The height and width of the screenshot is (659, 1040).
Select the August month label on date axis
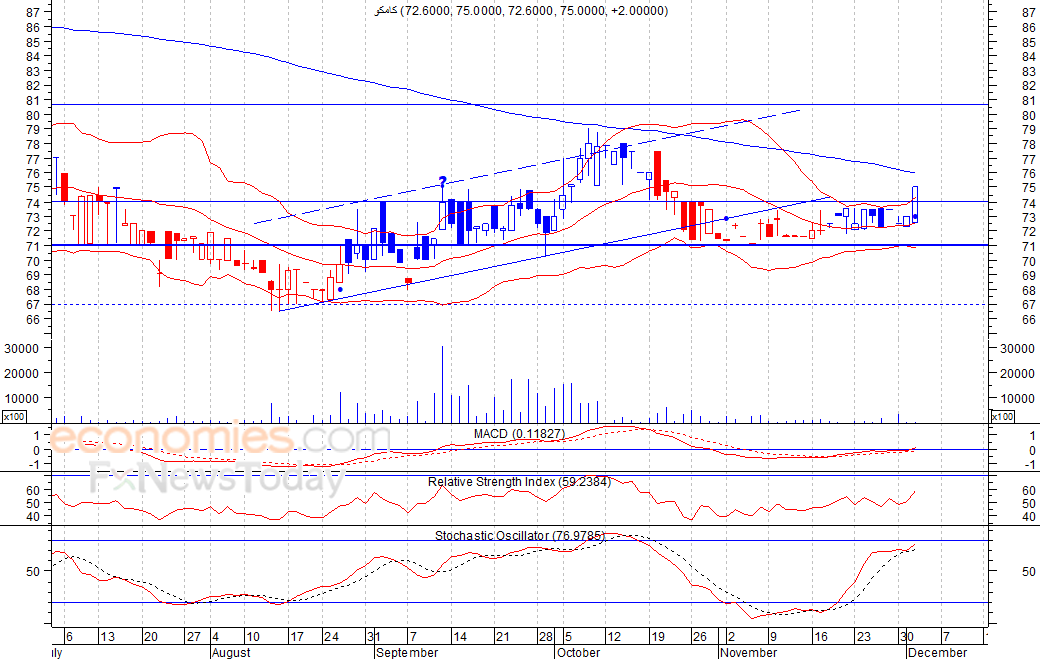pyautogui.click(x=231, y=652)
